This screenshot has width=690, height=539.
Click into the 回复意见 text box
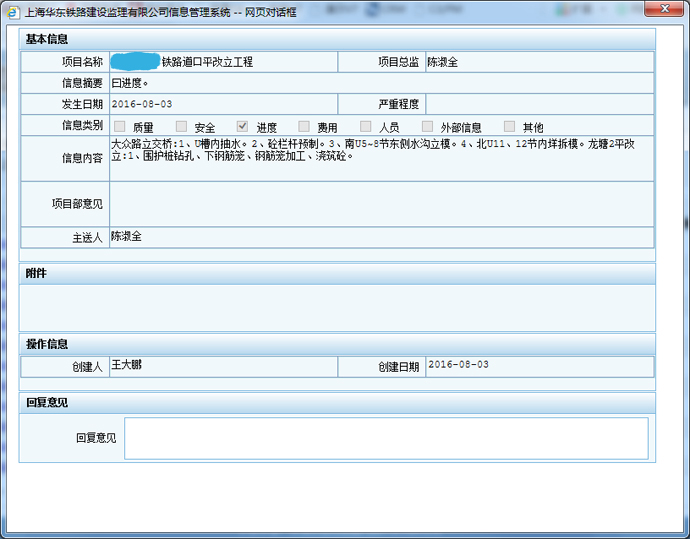point(386,438)
